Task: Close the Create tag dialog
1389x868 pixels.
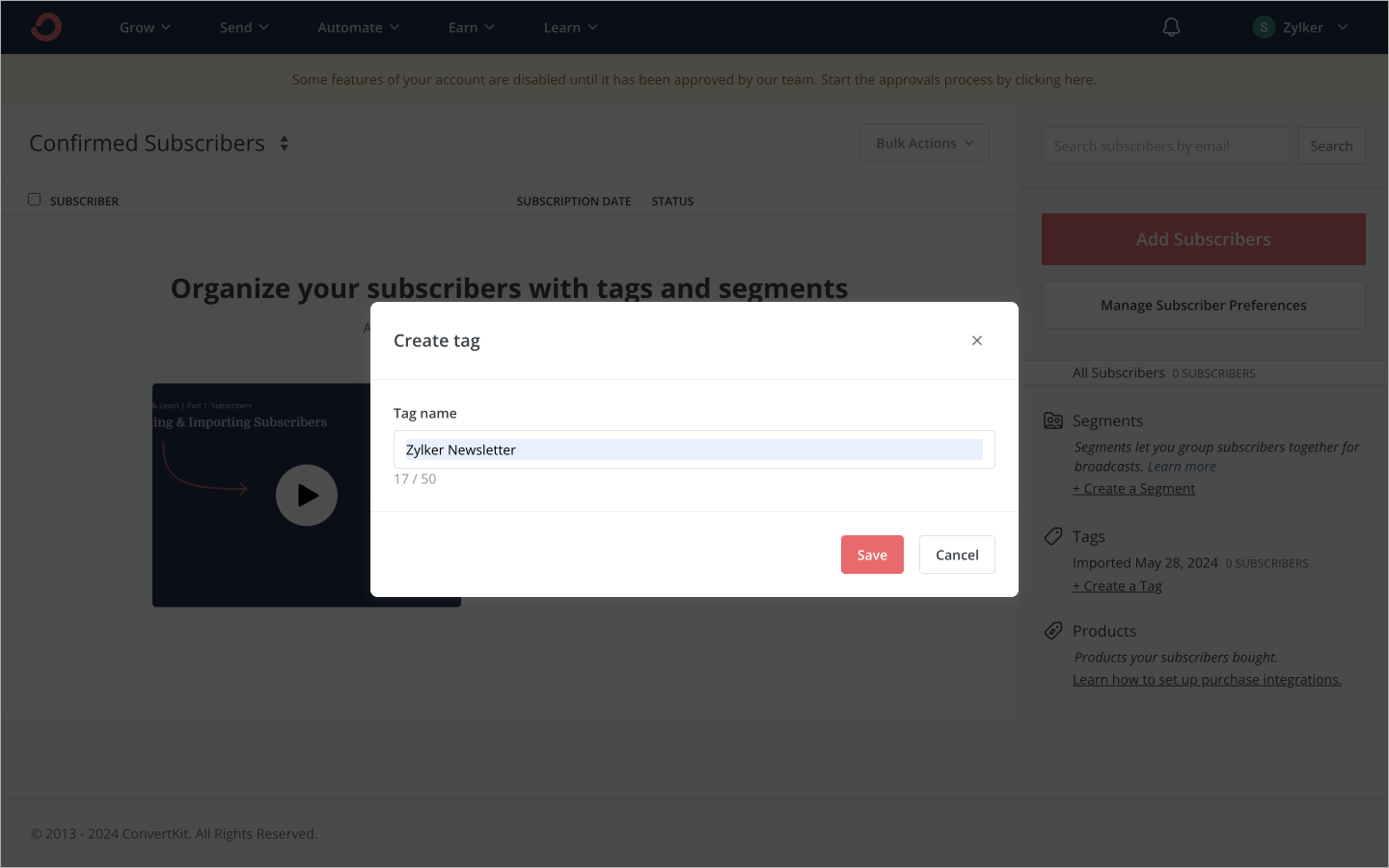Action: 977,340
